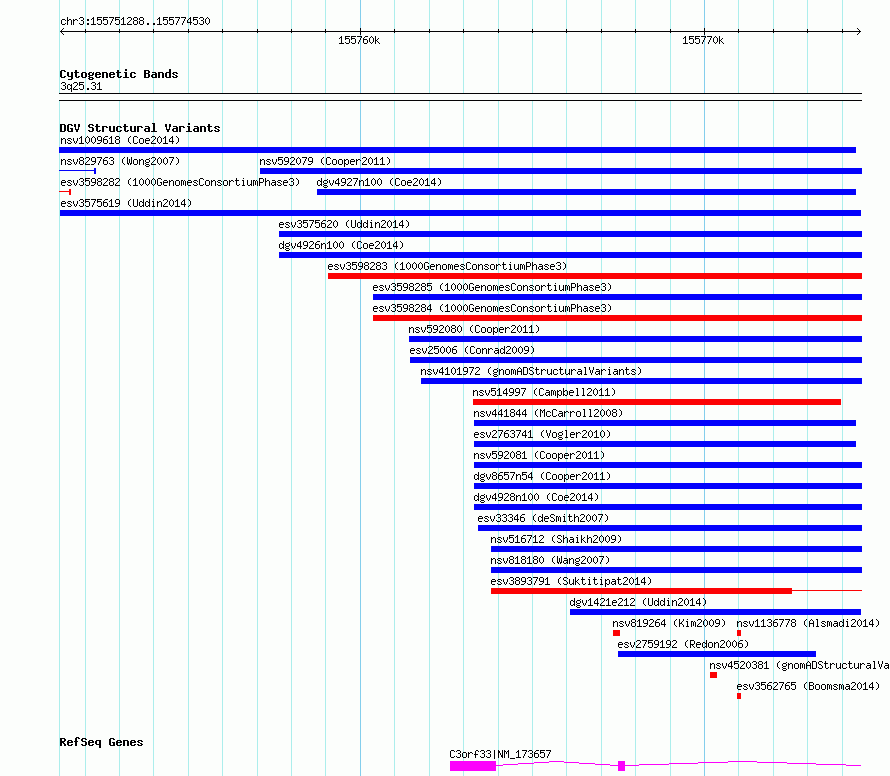The height and width of the screenshot is (776, 890).
Task: Click the esv3598284 1000GenomesConsortiumPhase3 label
Action: point(492,308)
